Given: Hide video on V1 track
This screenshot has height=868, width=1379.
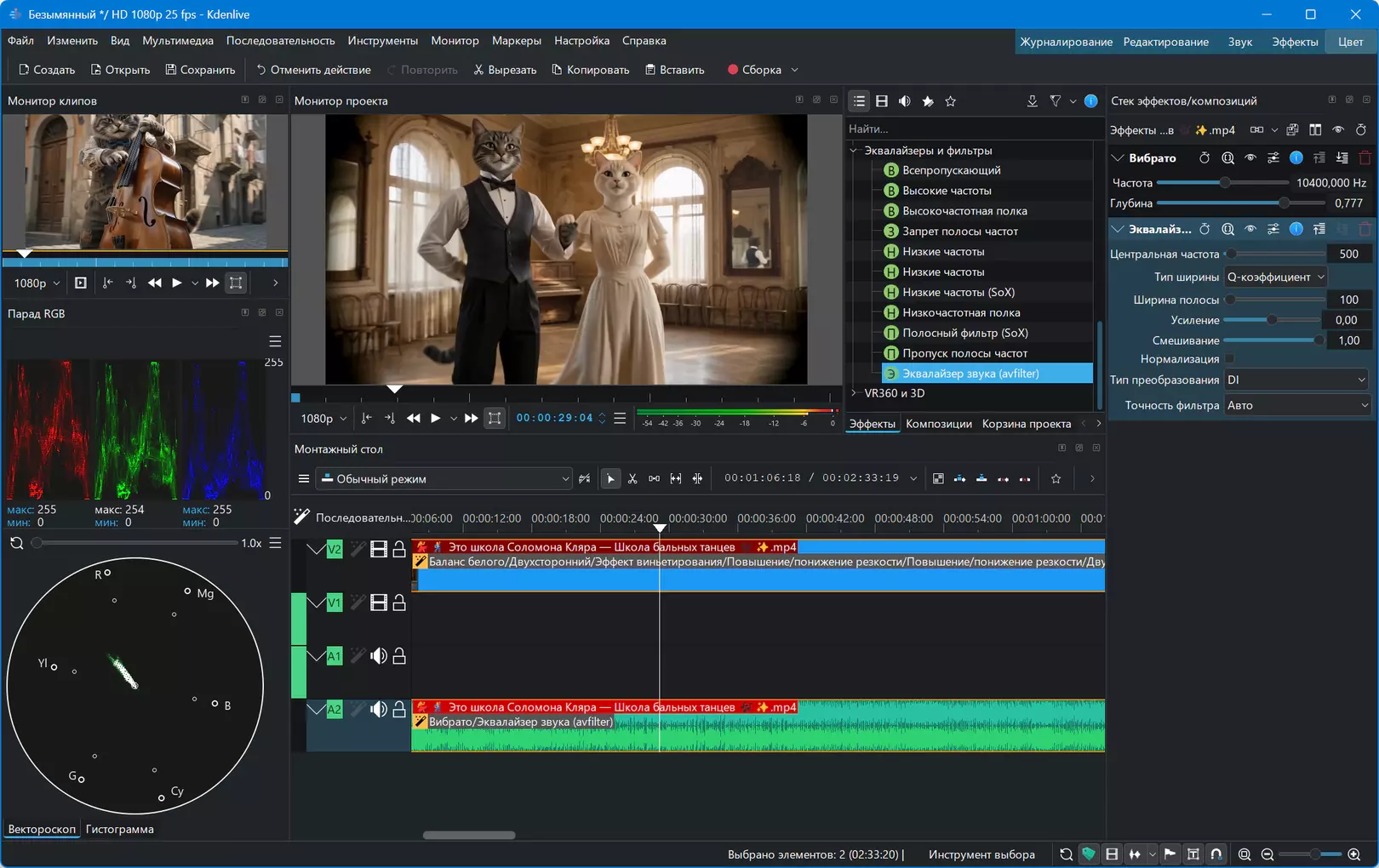Looking at the screenshot, I should 379,603.
